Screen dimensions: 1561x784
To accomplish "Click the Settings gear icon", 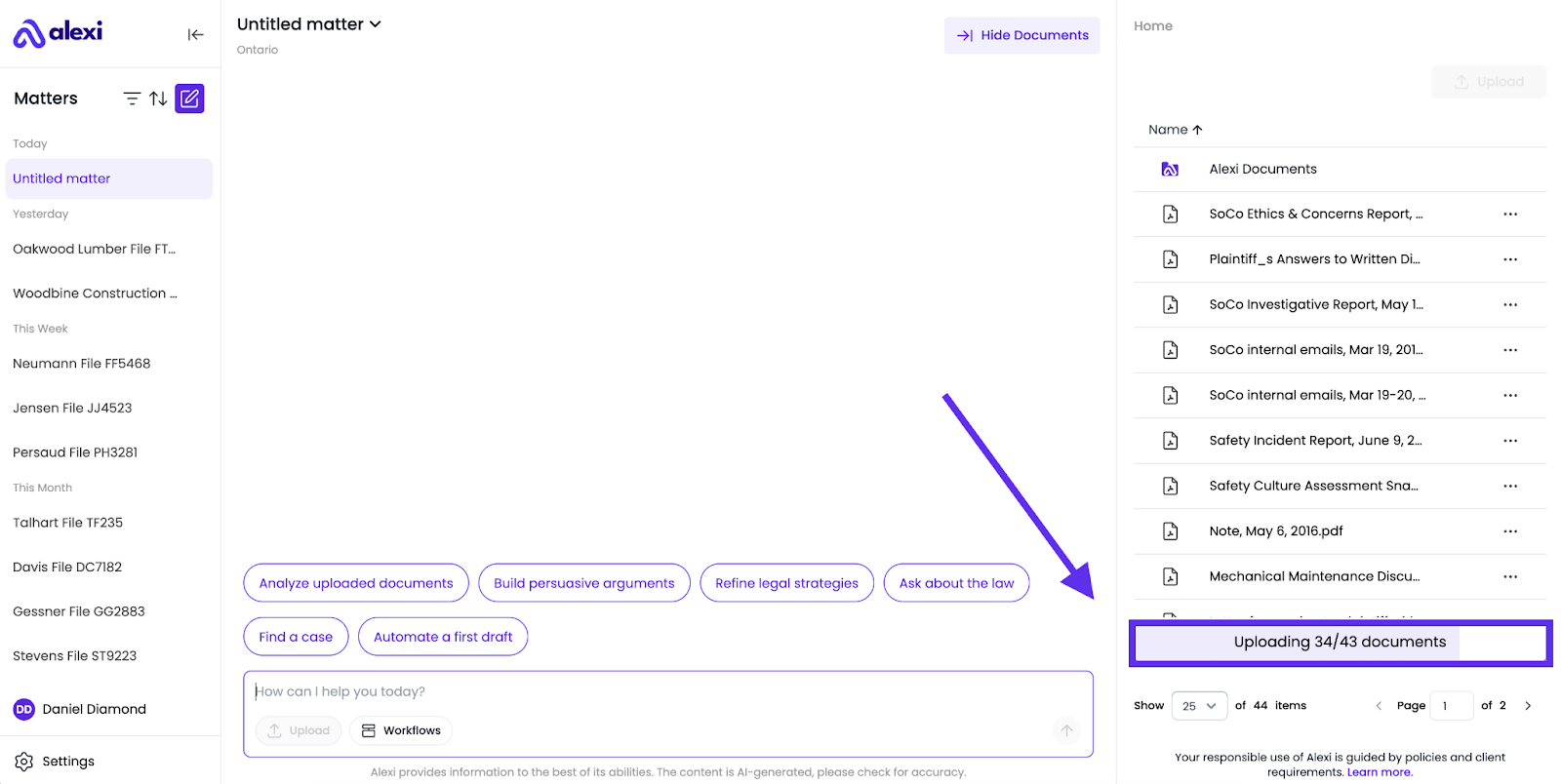I will 24,762.
